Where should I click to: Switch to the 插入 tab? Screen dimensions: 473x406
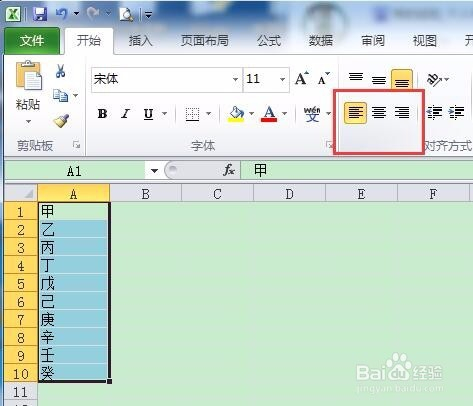click(141, 41)
